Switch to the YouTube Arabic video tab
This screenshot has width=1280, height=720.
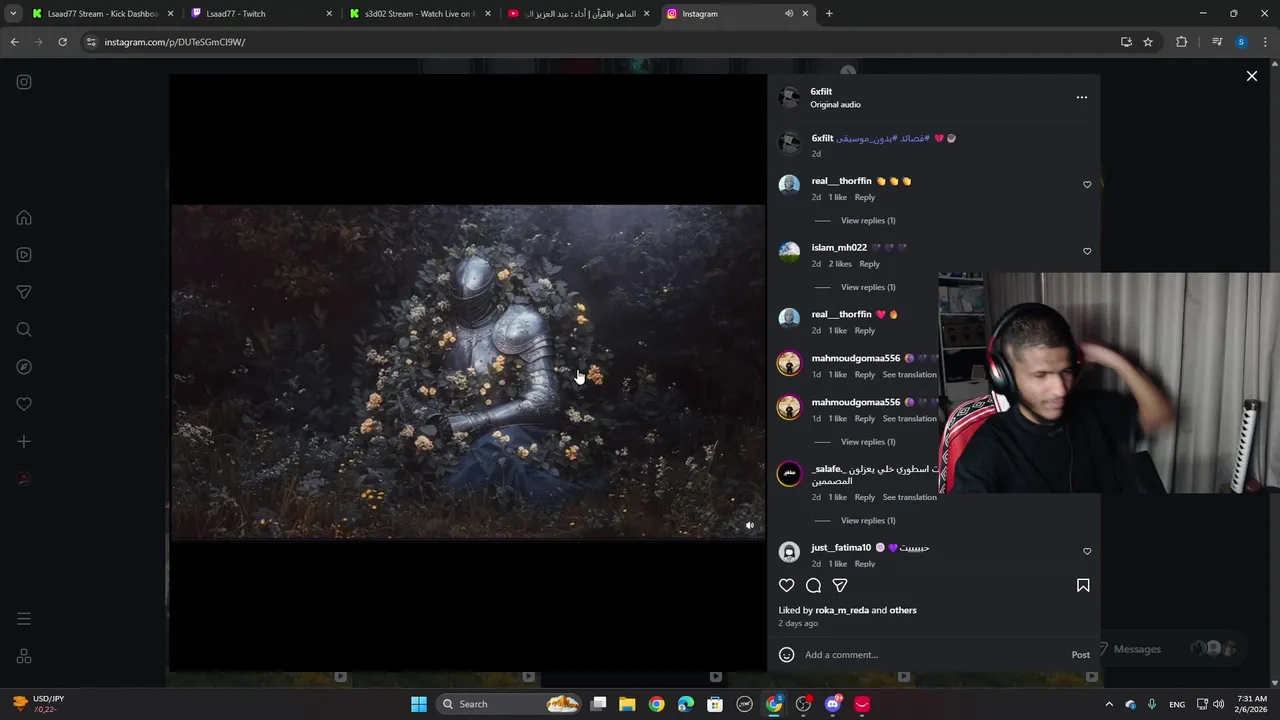[x=578, y=14]
